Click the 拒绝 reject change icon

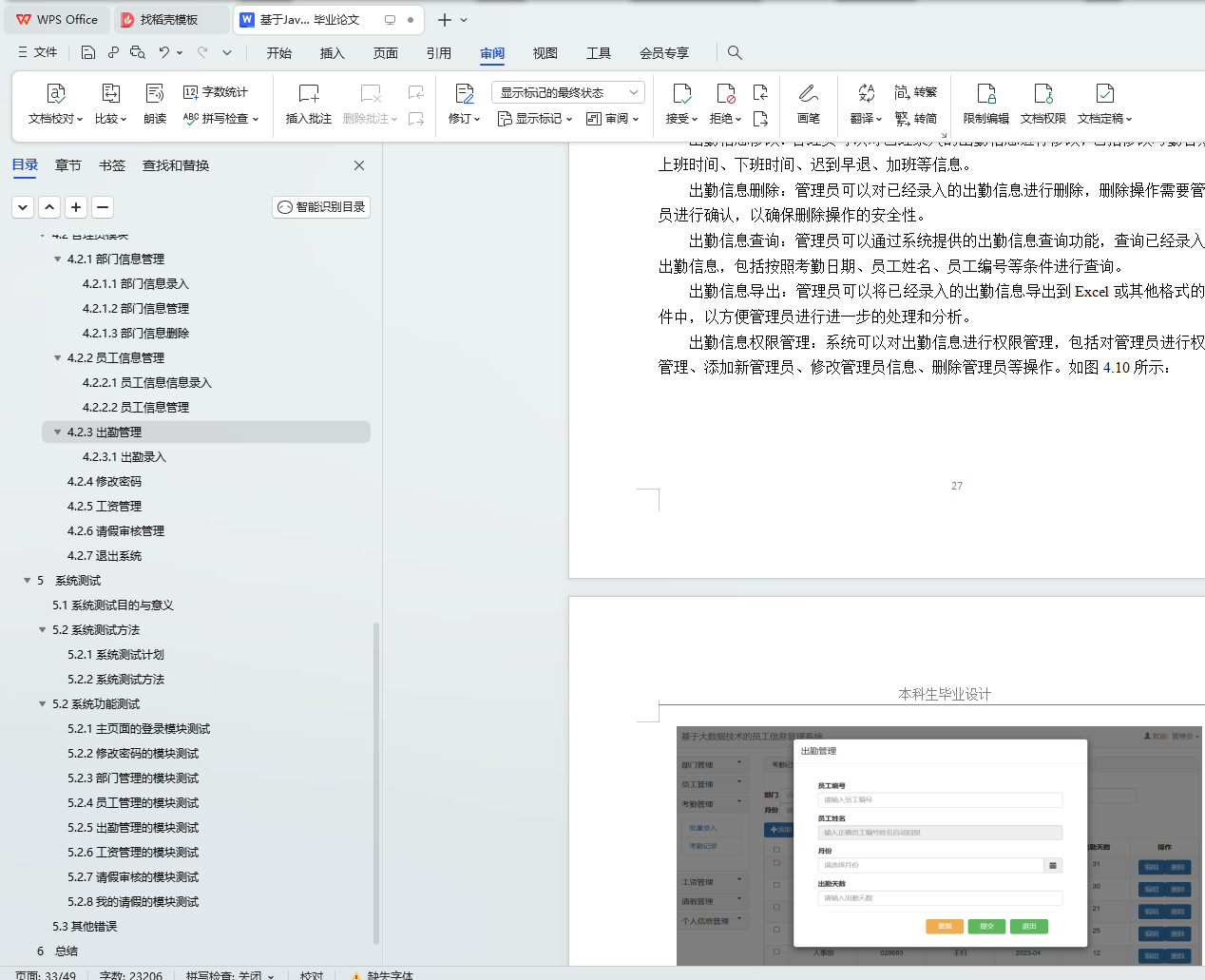726,93
